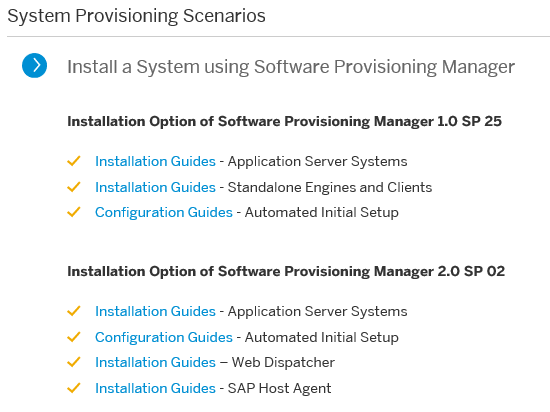Click 'Installation Option of Software Provisioning Manager 1.0 SP 25' heading
This screenshot has height=412, width=550.
(284, 121)
